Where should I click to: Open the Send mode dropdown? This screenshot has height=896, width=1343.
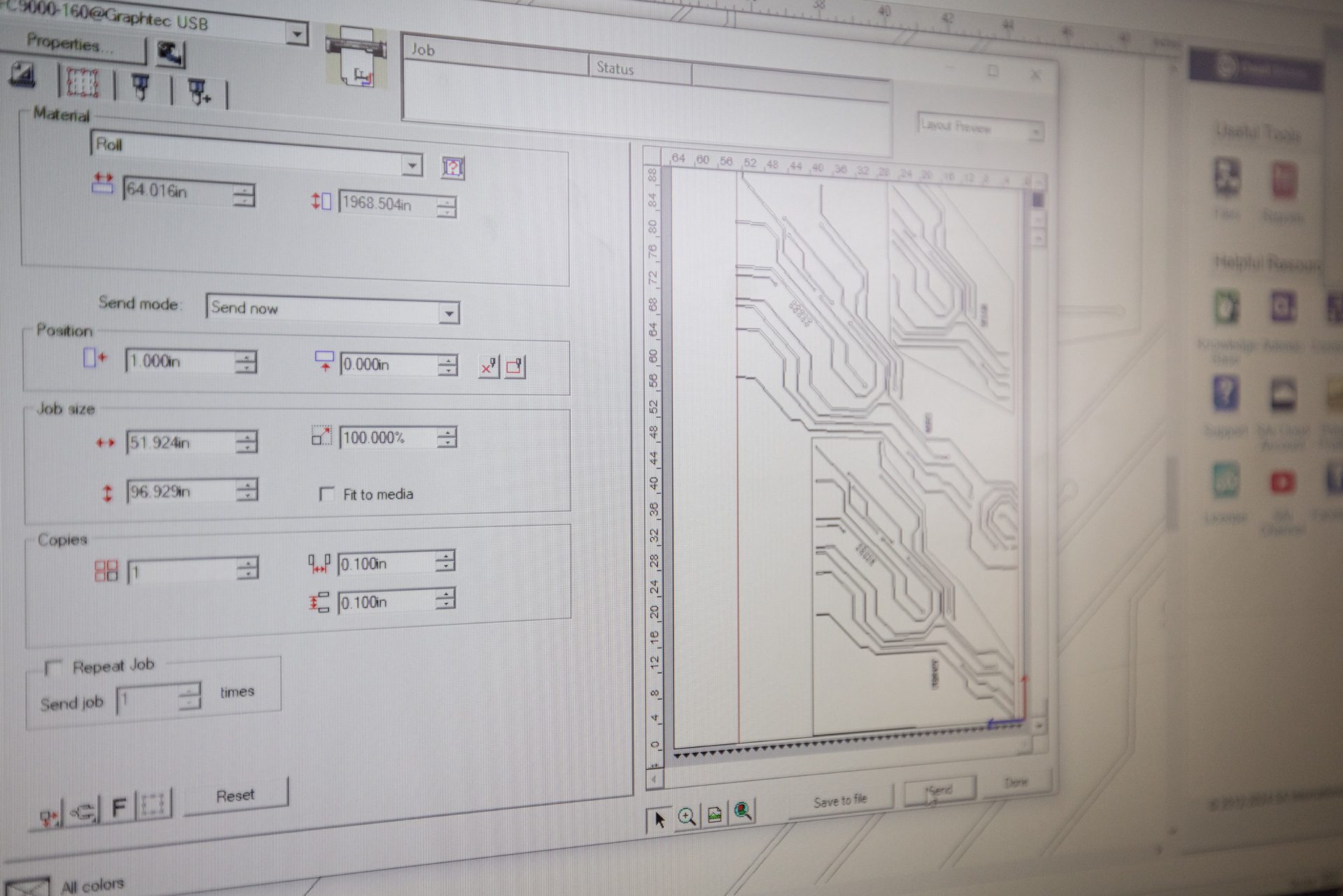click(448, 313)
